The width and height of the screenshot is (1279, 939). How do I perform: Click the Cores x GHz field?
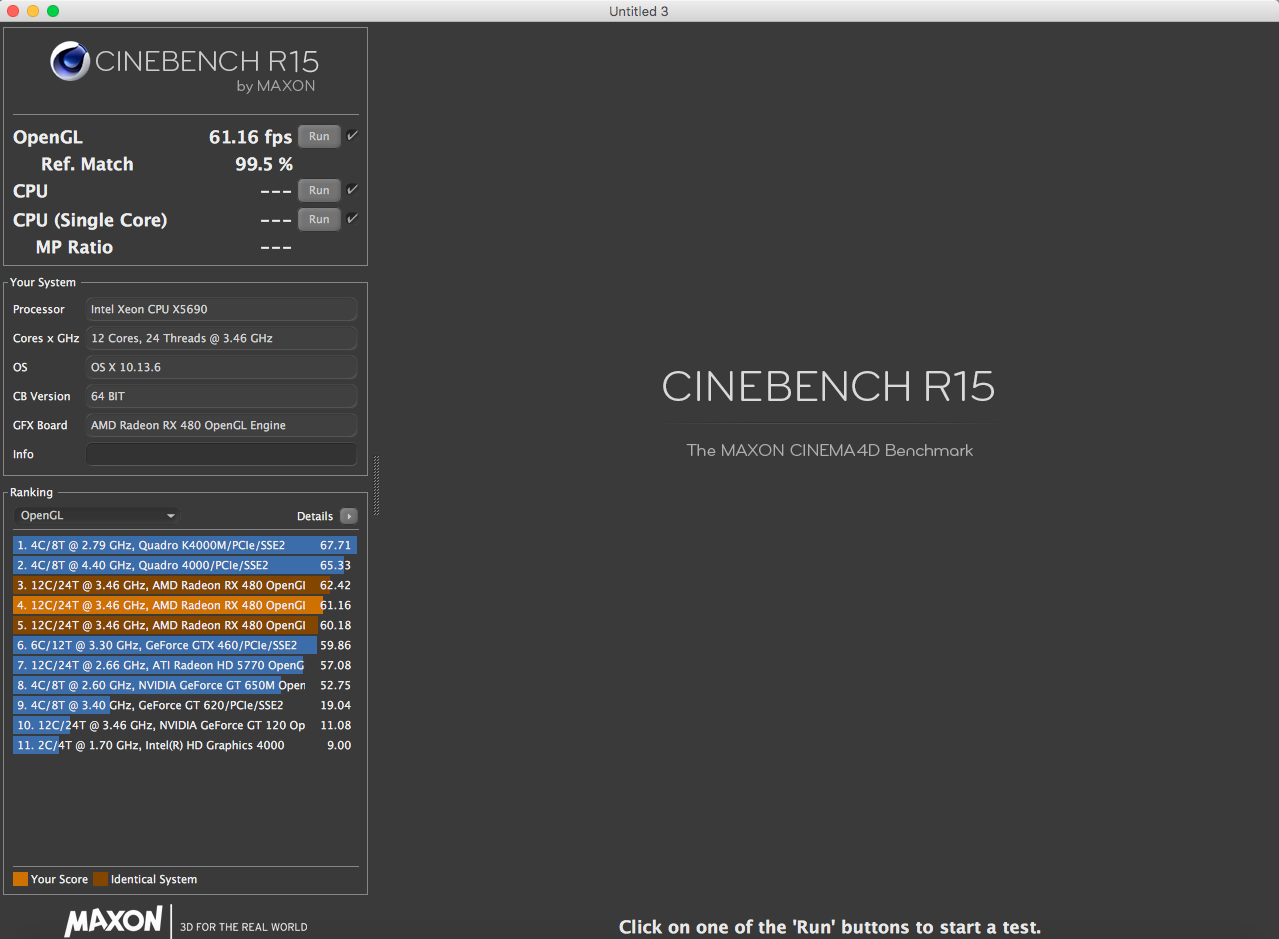point(221,338)
